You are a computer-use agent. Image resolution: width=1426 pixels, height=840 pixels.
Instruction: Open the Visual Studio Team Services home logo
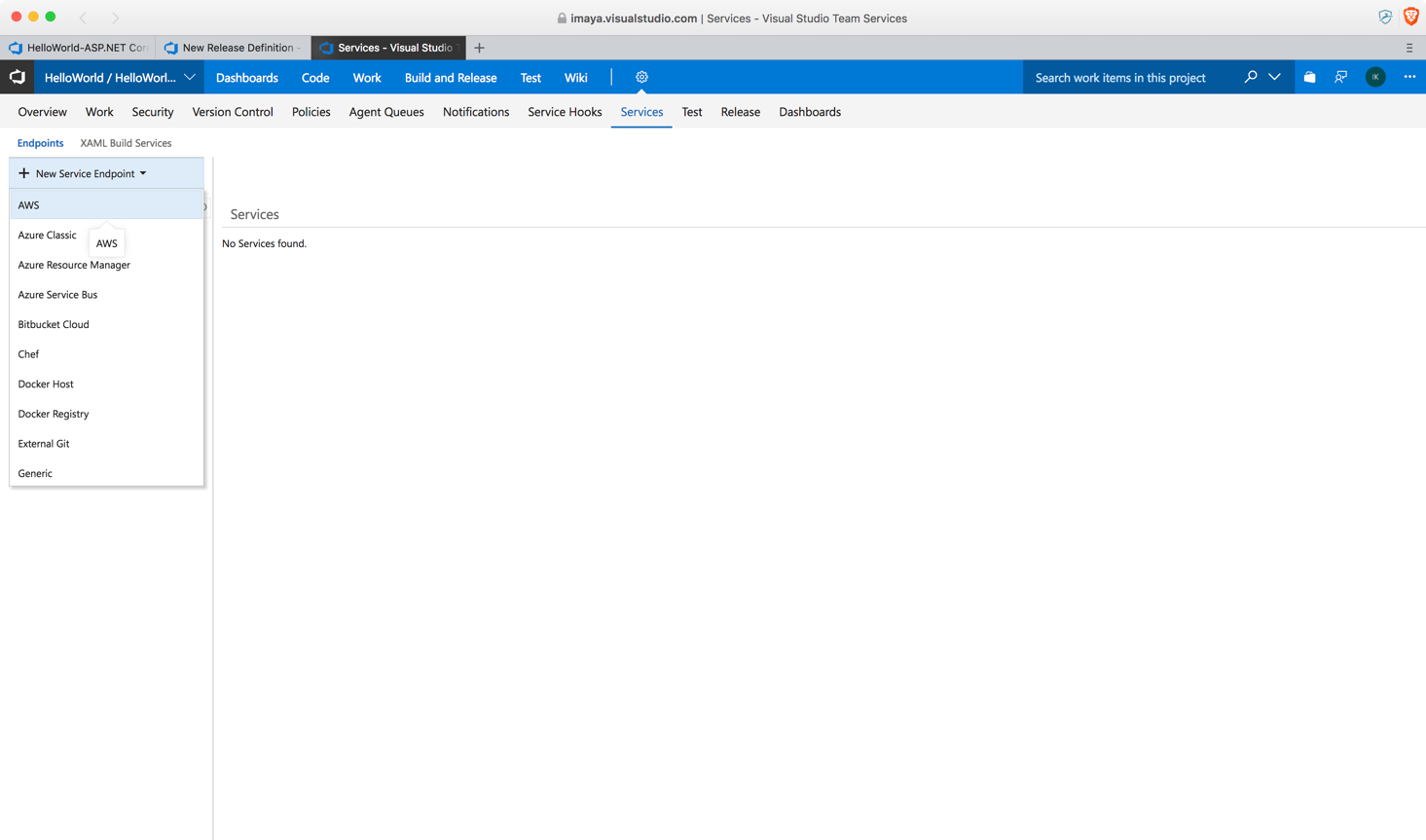[18, 77]
